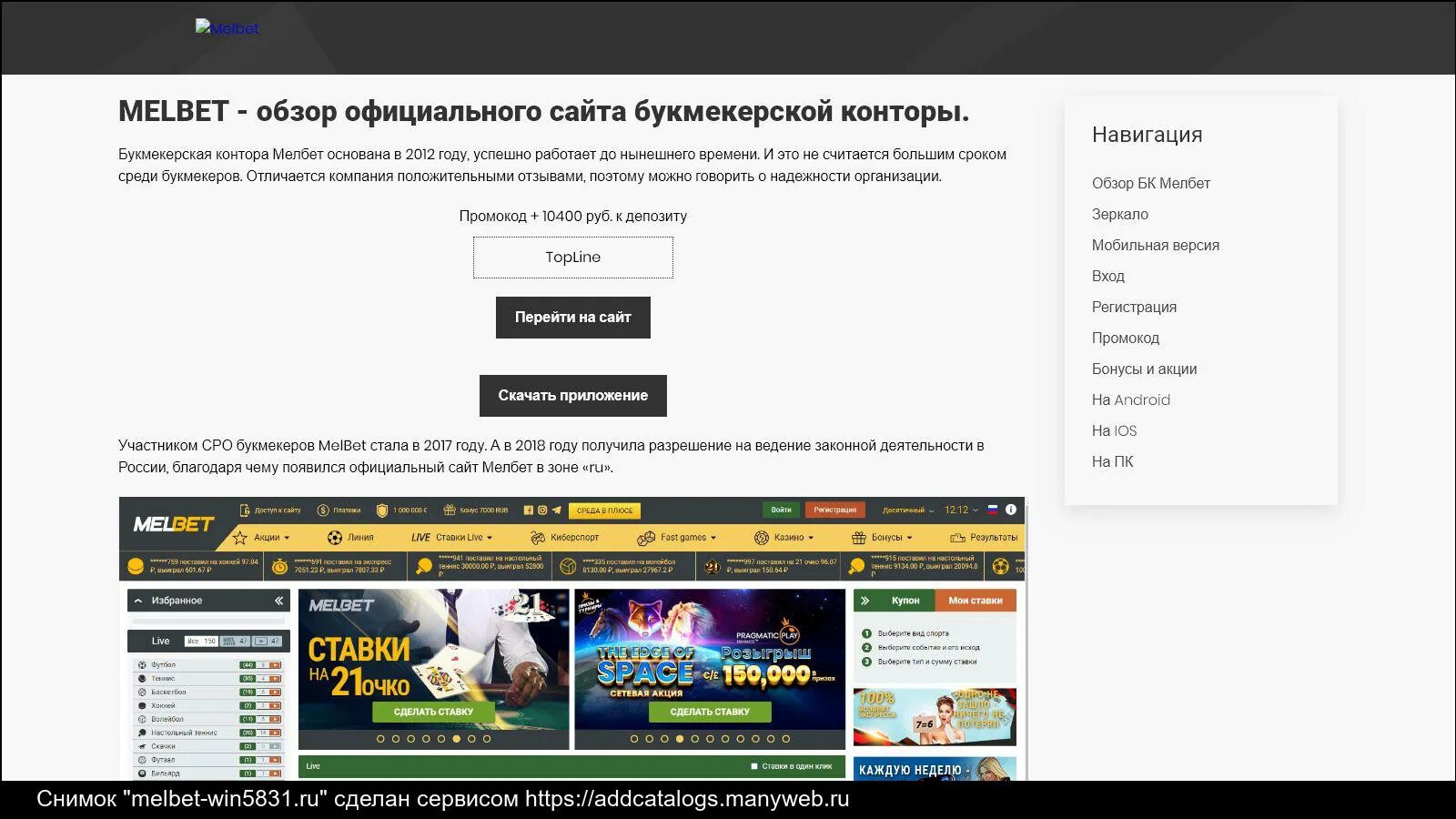Click the Instagram icon in Melbet screenshot
1456x819 pixels.
pos(541,511)
